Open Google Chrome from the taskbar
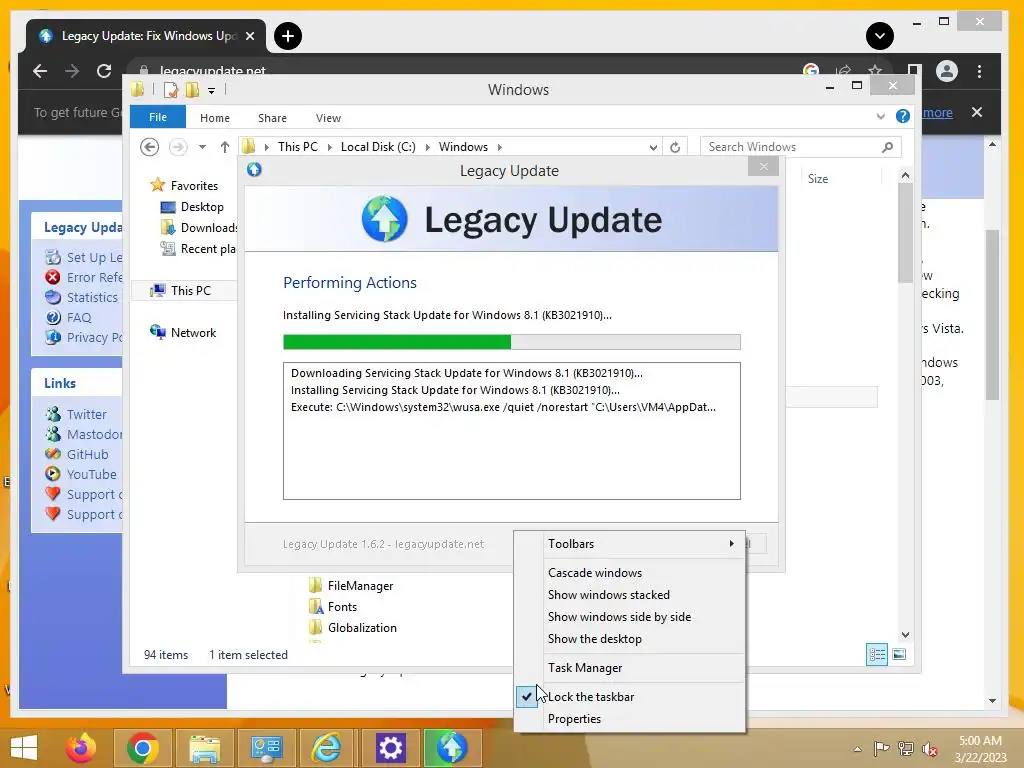Viewport: 1024px width, 768px height. (x=142, y=748)
